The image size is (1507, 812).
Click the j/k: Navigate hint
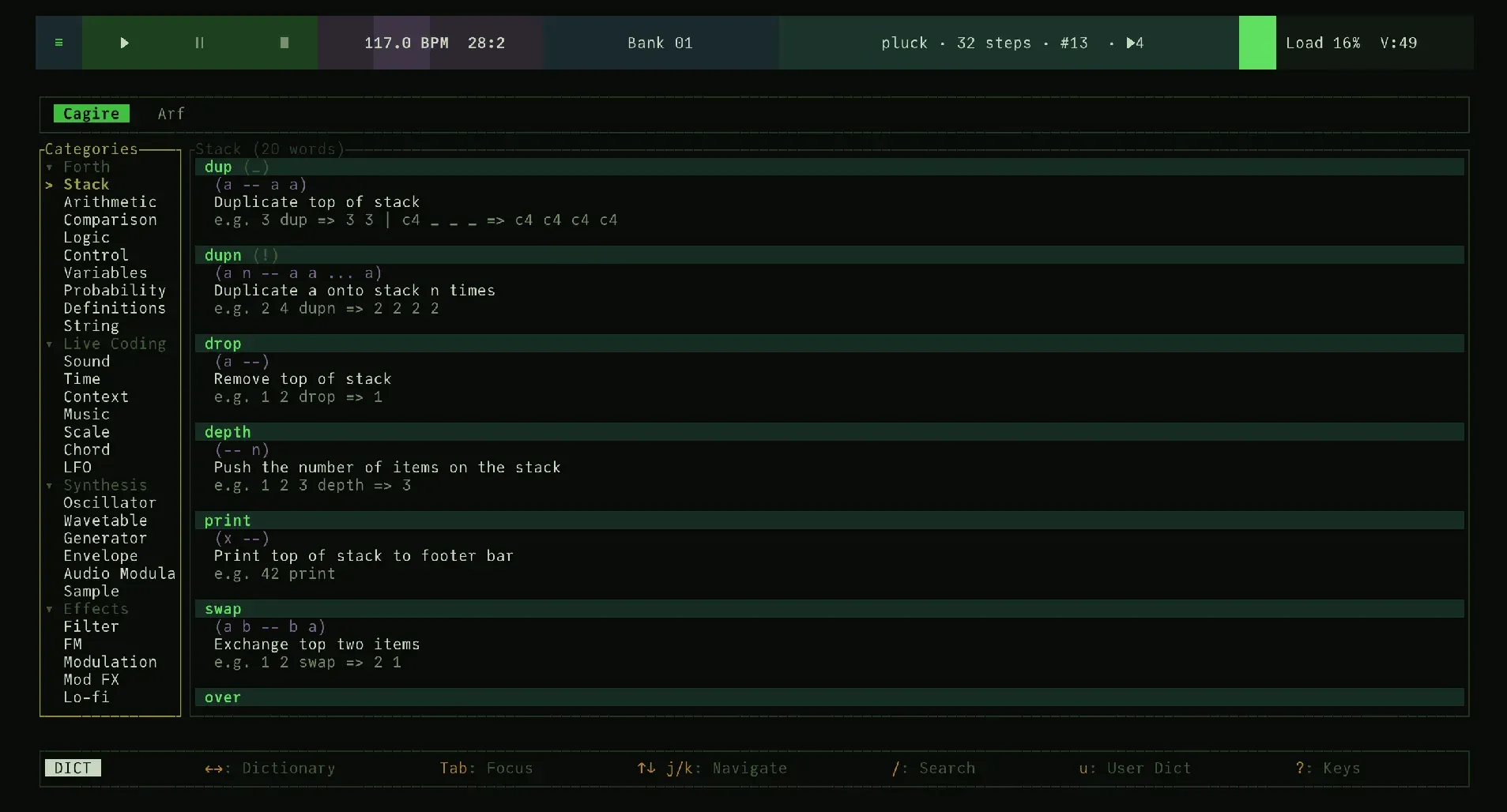tap(712, 768)
